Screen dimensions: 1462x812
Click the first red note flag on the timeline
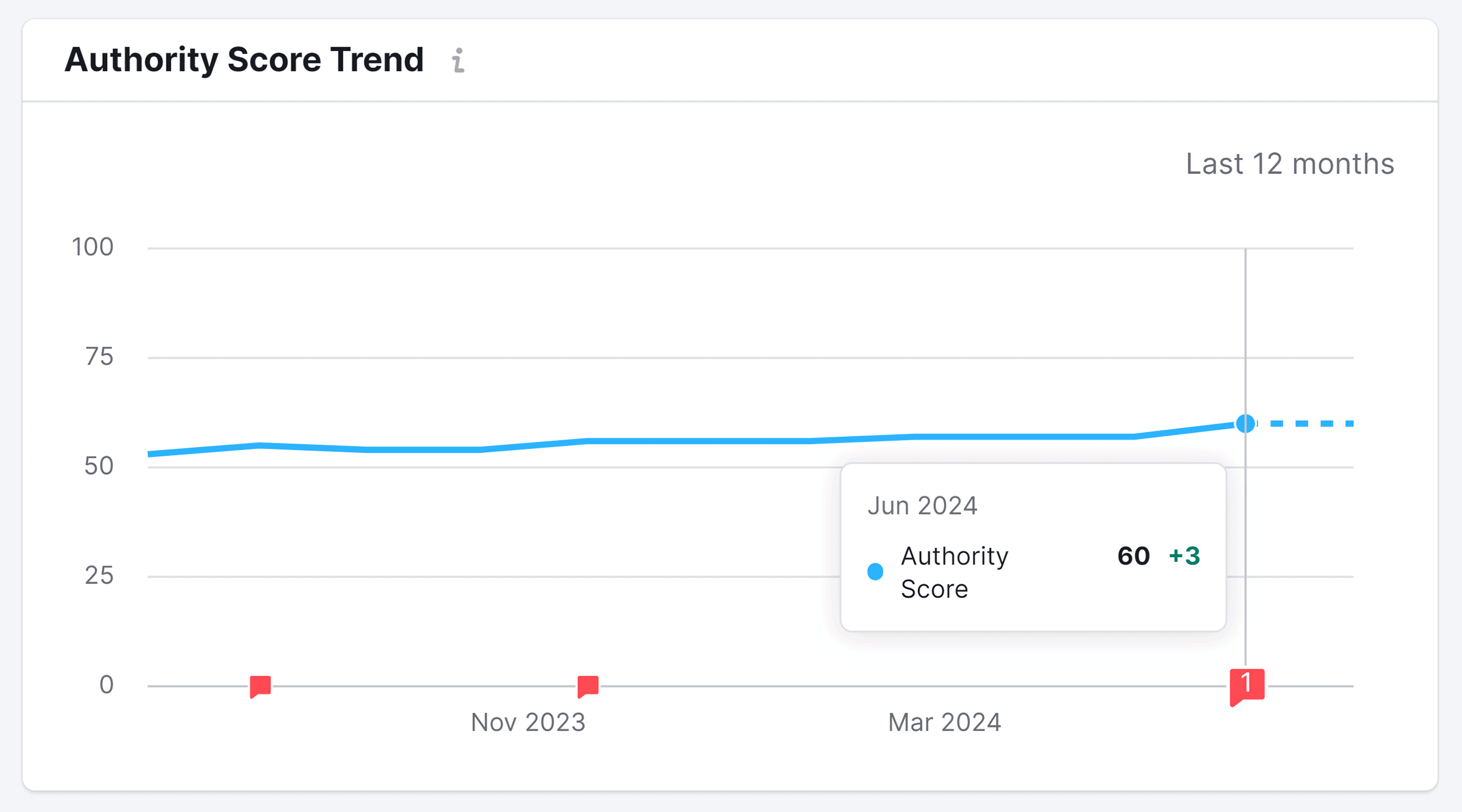tap(260, 686)
